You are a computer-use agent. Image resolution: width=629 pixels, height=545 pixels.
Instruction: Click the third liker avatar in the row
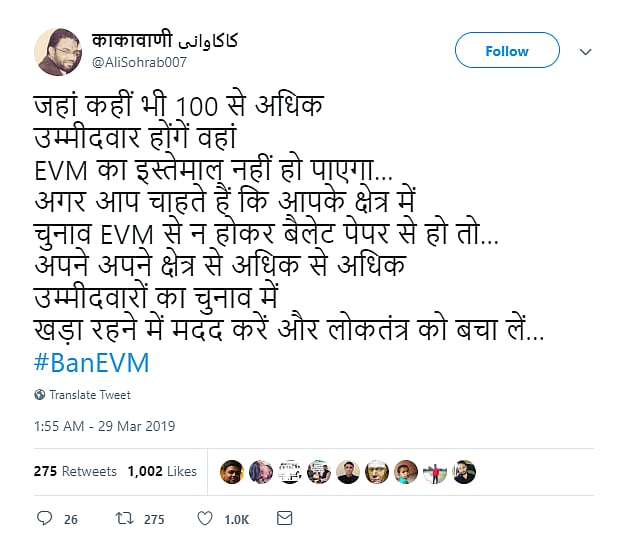(x=289, y=472)
